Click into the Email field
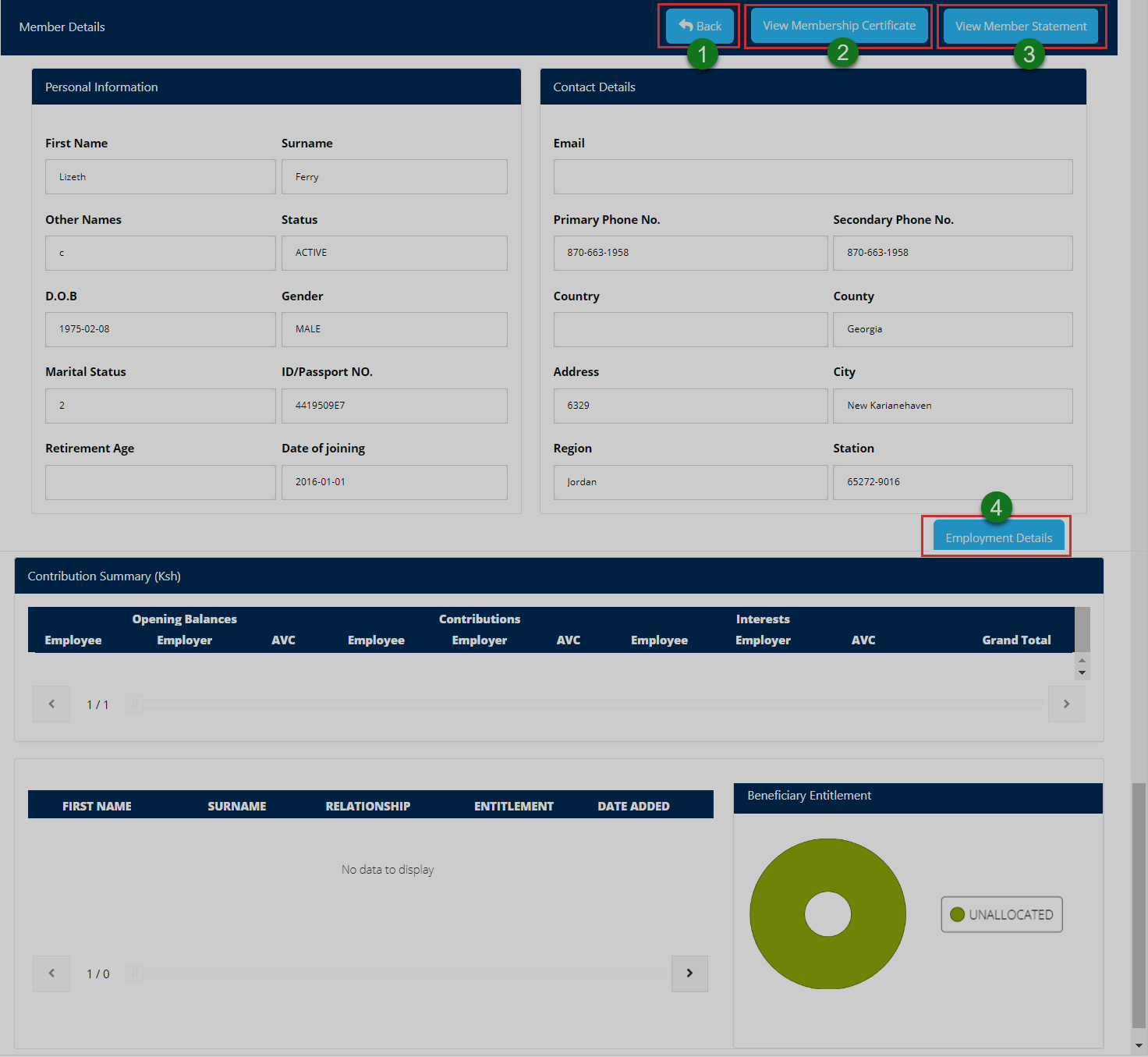Image resolution: width=1148 pixels, height=1057 pixels. (812, 177)
